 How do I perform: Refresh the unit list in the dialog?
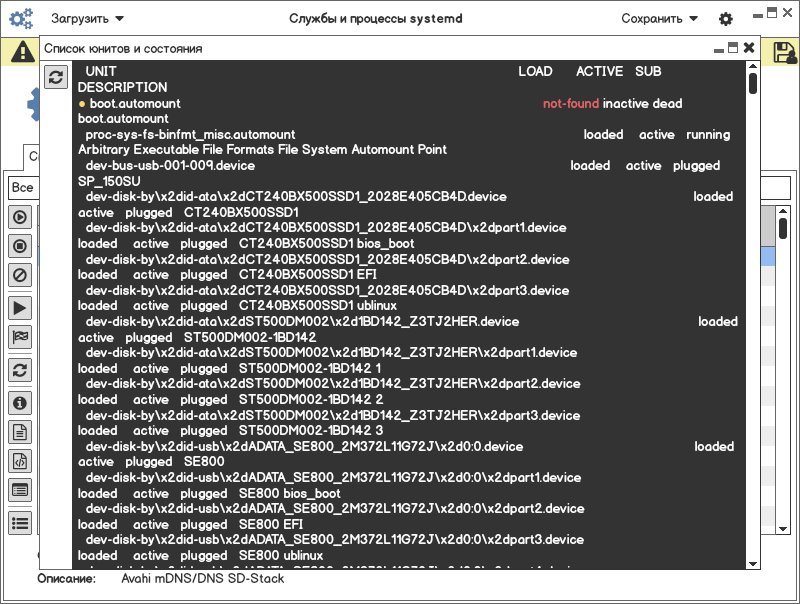[x=56, y=77]
